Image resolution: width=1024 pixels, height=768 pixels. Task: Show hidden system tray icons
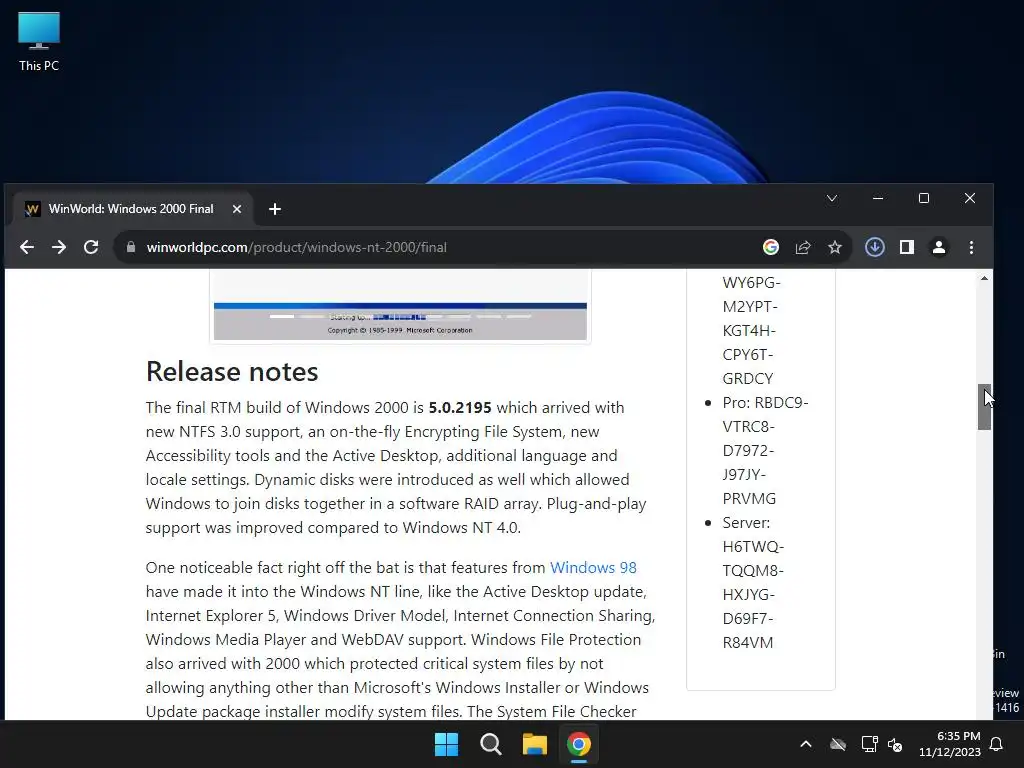point(806,744)
